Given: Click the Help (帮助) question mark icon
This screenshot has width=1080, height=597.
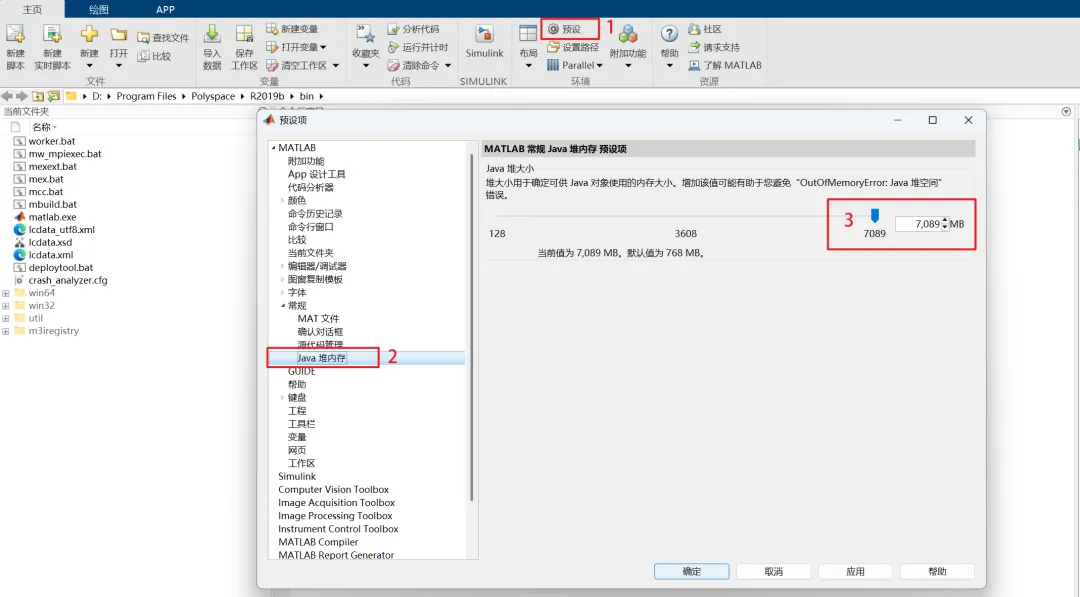Looking at the screenshot, I should coord(669,34).
